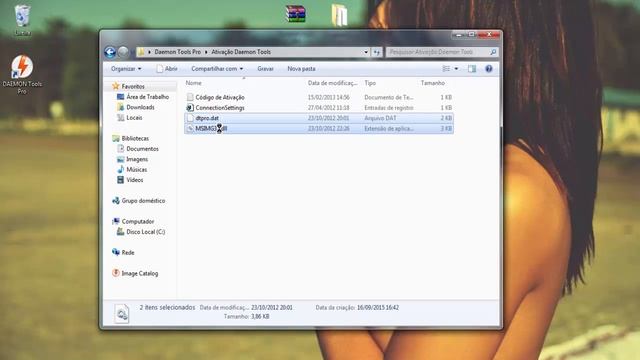Click the Gravar toolbar button
The height and width of the screenshot is (360, 640).
click(265, 69)
